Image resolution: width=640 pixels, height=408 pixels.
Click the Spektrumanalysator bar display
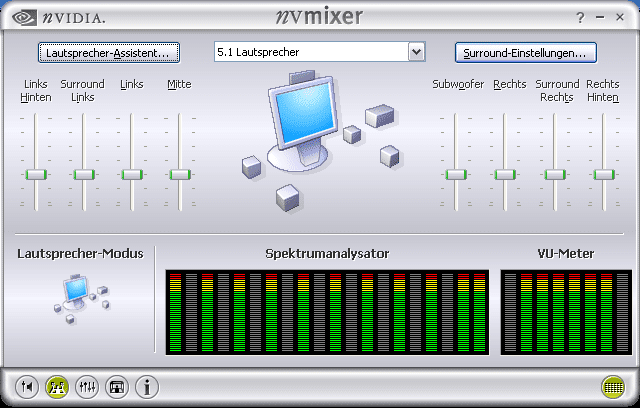(x=327, y=312)
